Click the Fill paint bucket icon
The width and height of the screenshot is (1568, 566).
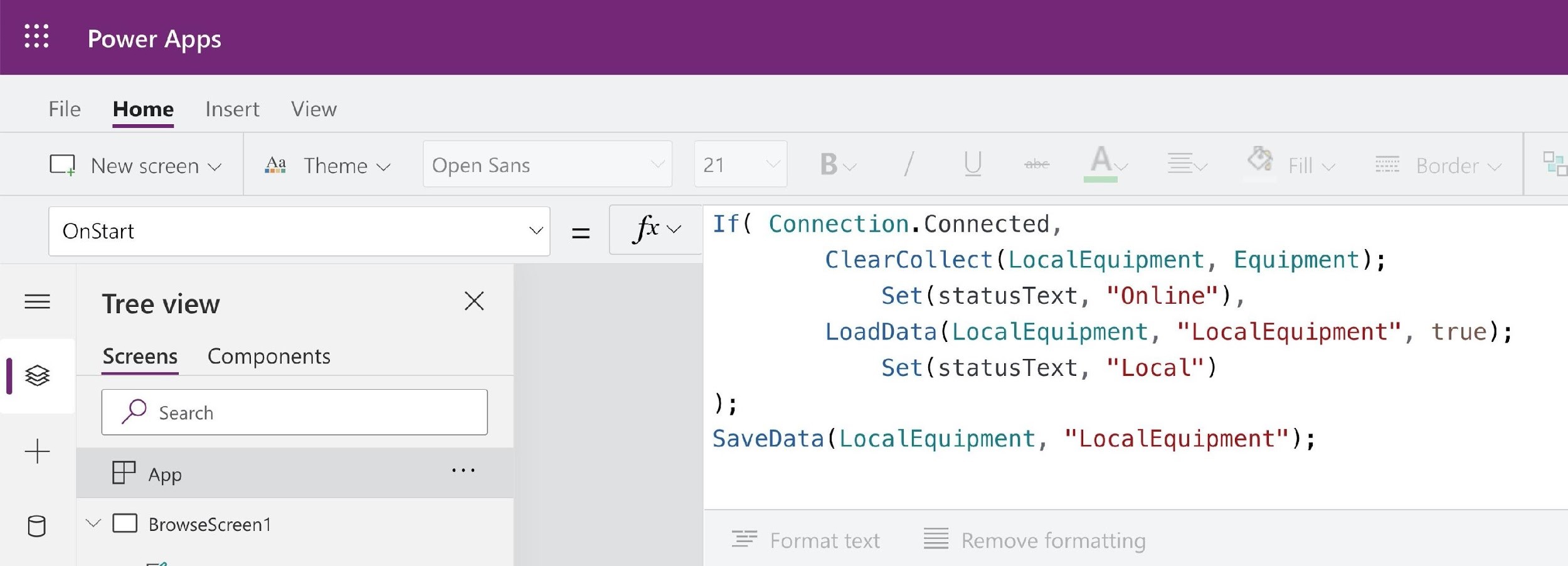pyautogui.click(x=1259, y=159)
